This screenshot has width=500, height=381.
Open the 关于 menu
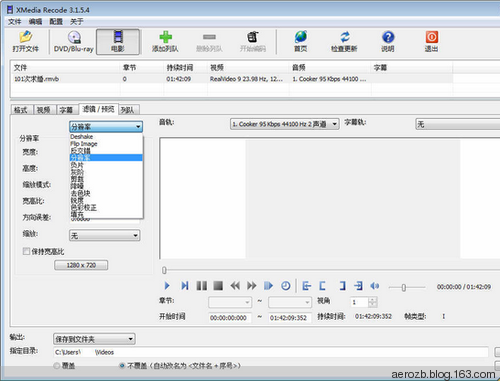tap(76, 22)
